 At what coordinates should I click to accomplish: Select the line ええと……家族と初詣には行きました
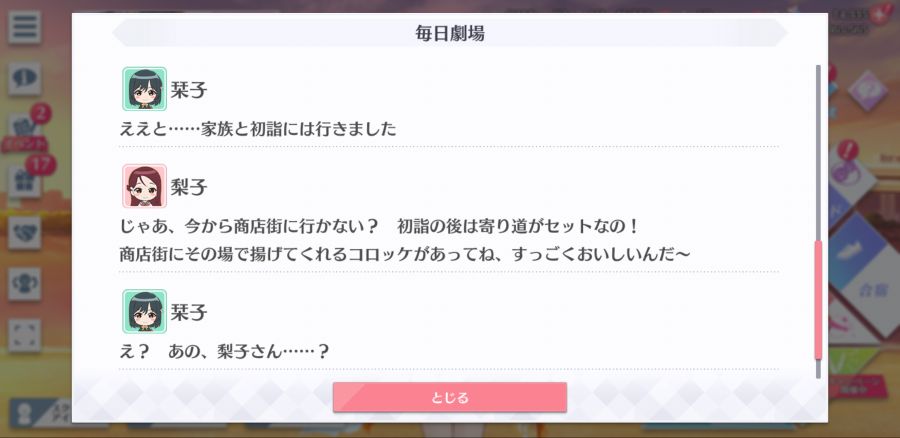(x=258, y=129)
